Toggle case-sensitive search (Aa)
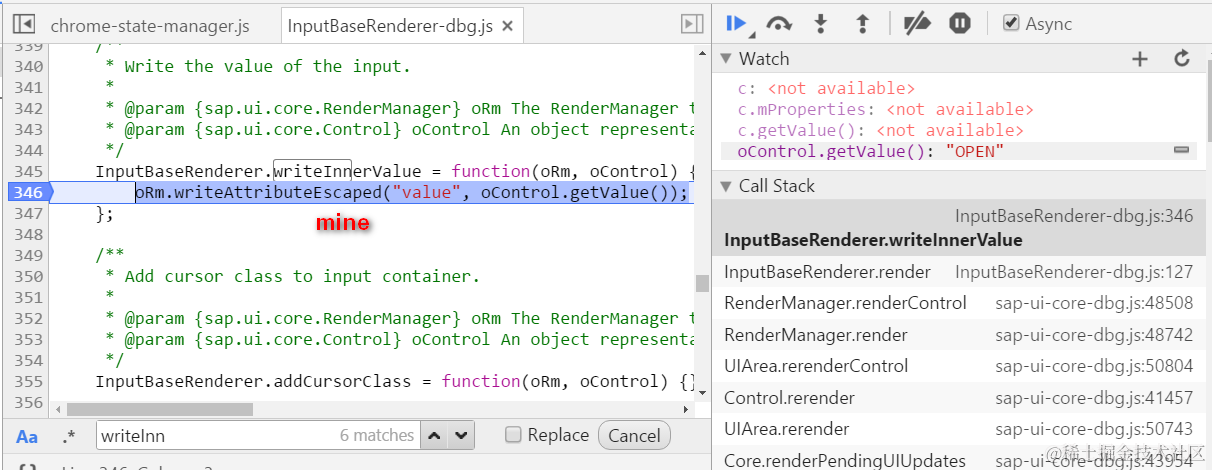The image size is (1212, 470). tap(27, 436)
